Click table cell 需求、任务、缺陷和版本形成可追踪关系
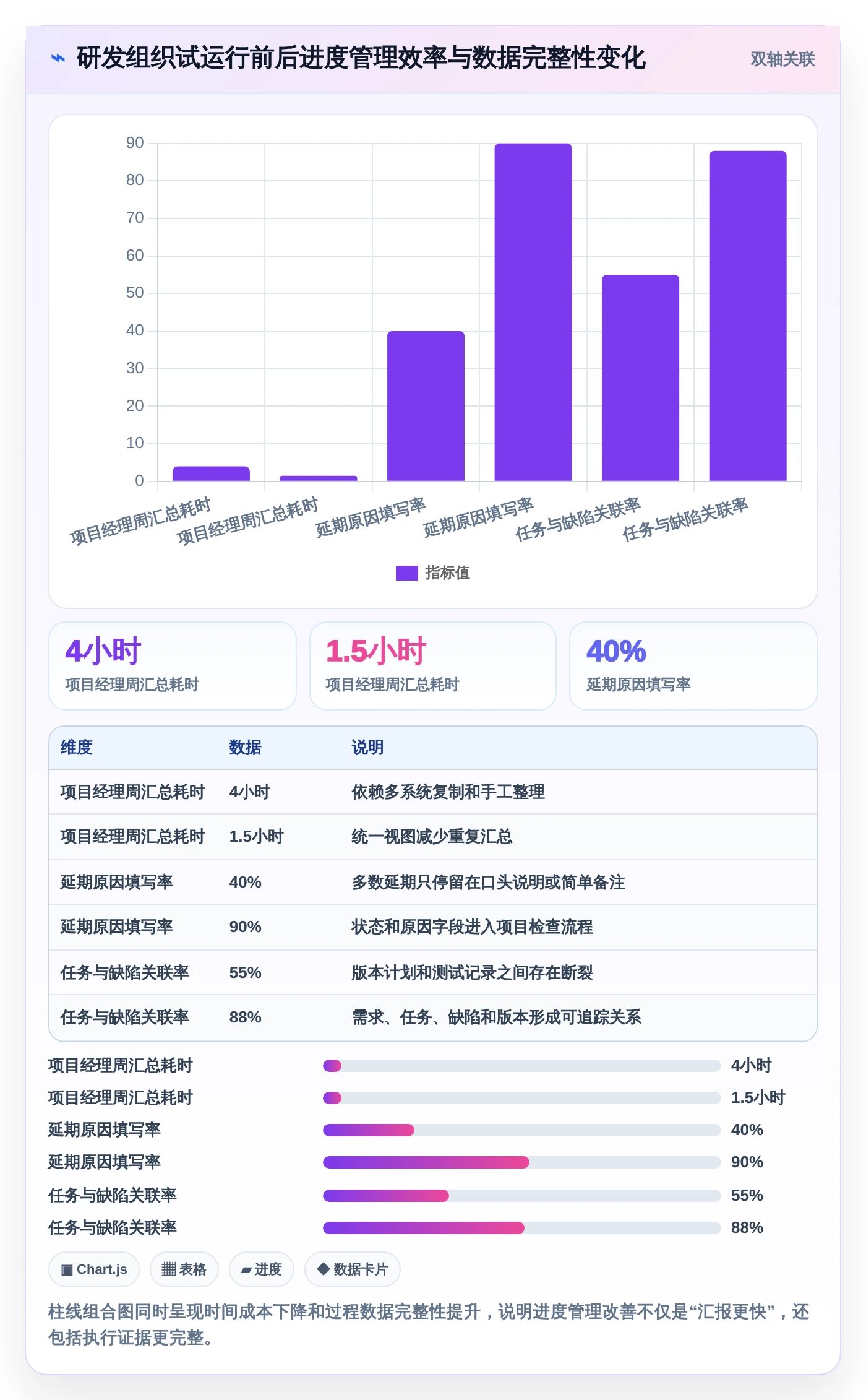Viewport: 866px width, 1400px height. [496, 1018]
